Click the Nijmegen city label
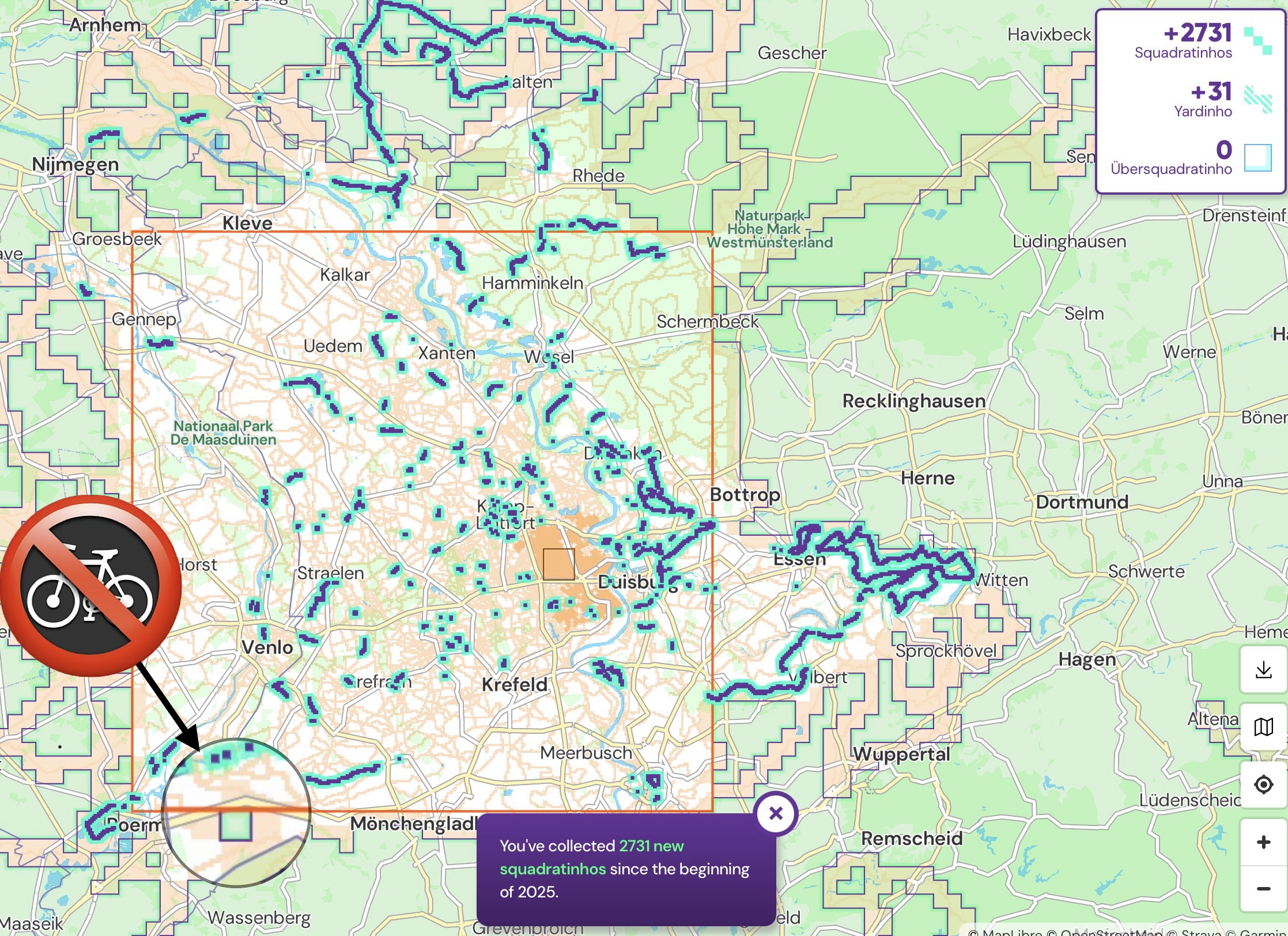 point(75,164)
